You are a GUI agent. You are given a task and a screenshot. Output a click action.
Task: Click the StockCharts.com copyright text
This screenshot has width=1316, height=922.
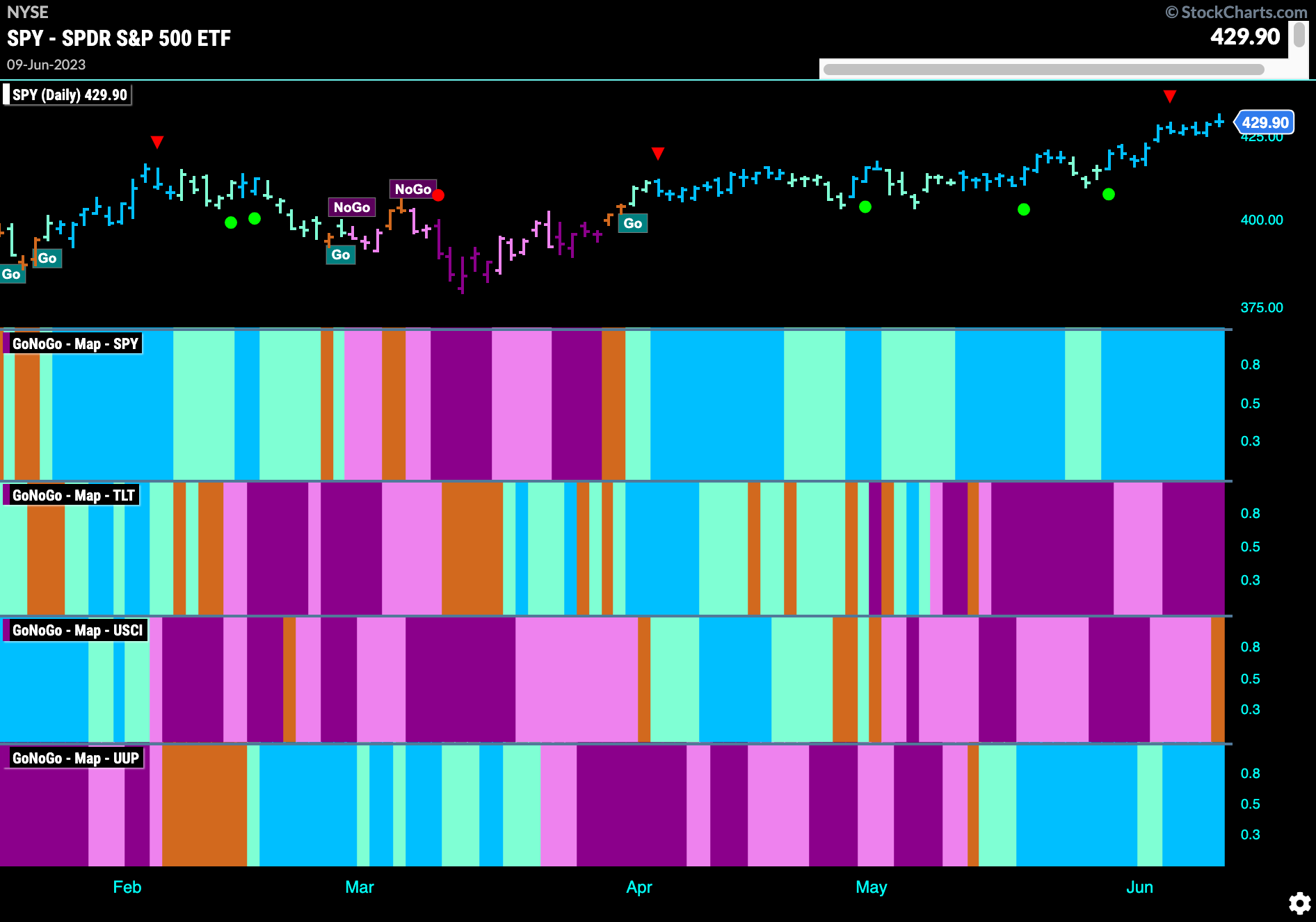(x=1237, y=12)
